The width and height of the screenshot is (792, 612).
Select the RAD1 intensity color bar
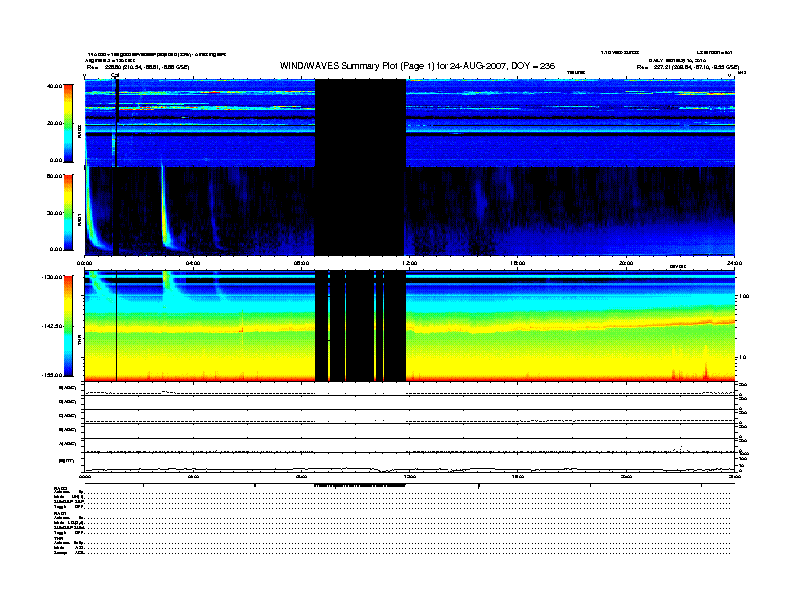point(68,212)
